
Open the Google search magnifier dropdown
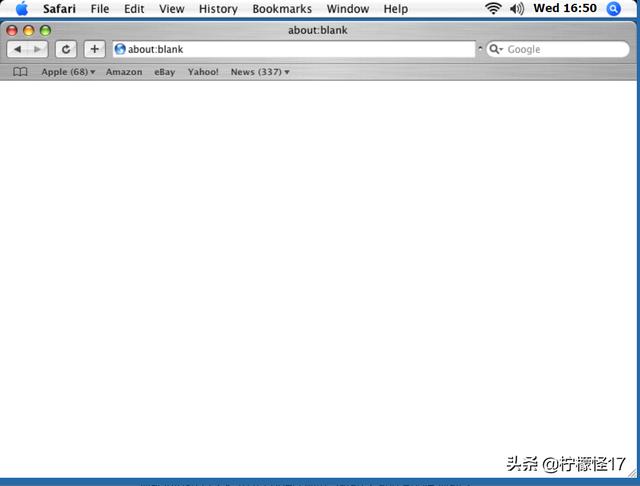pyautogui.click(x=495, y=49)
